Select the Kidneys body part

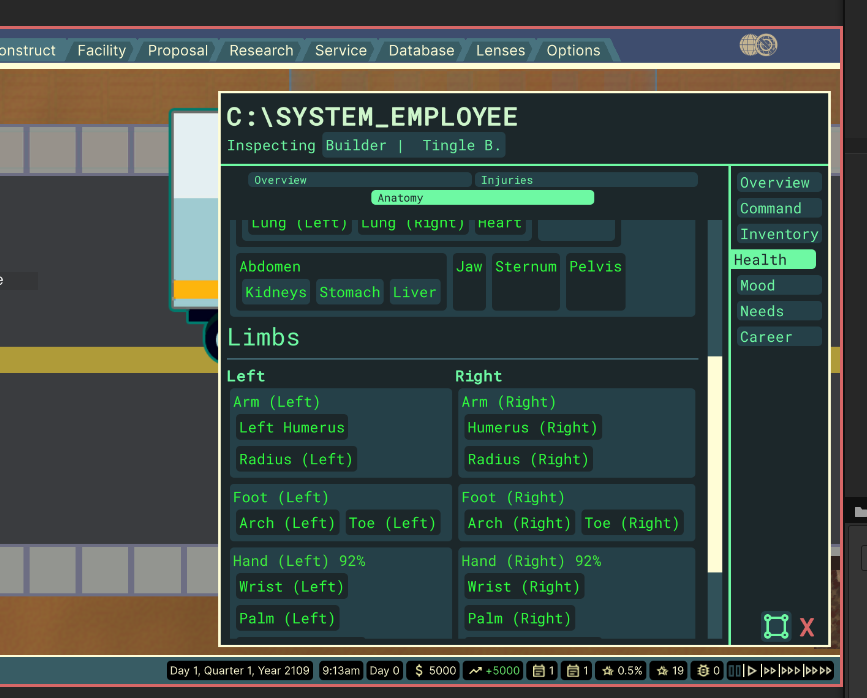(x=276, y=292)
